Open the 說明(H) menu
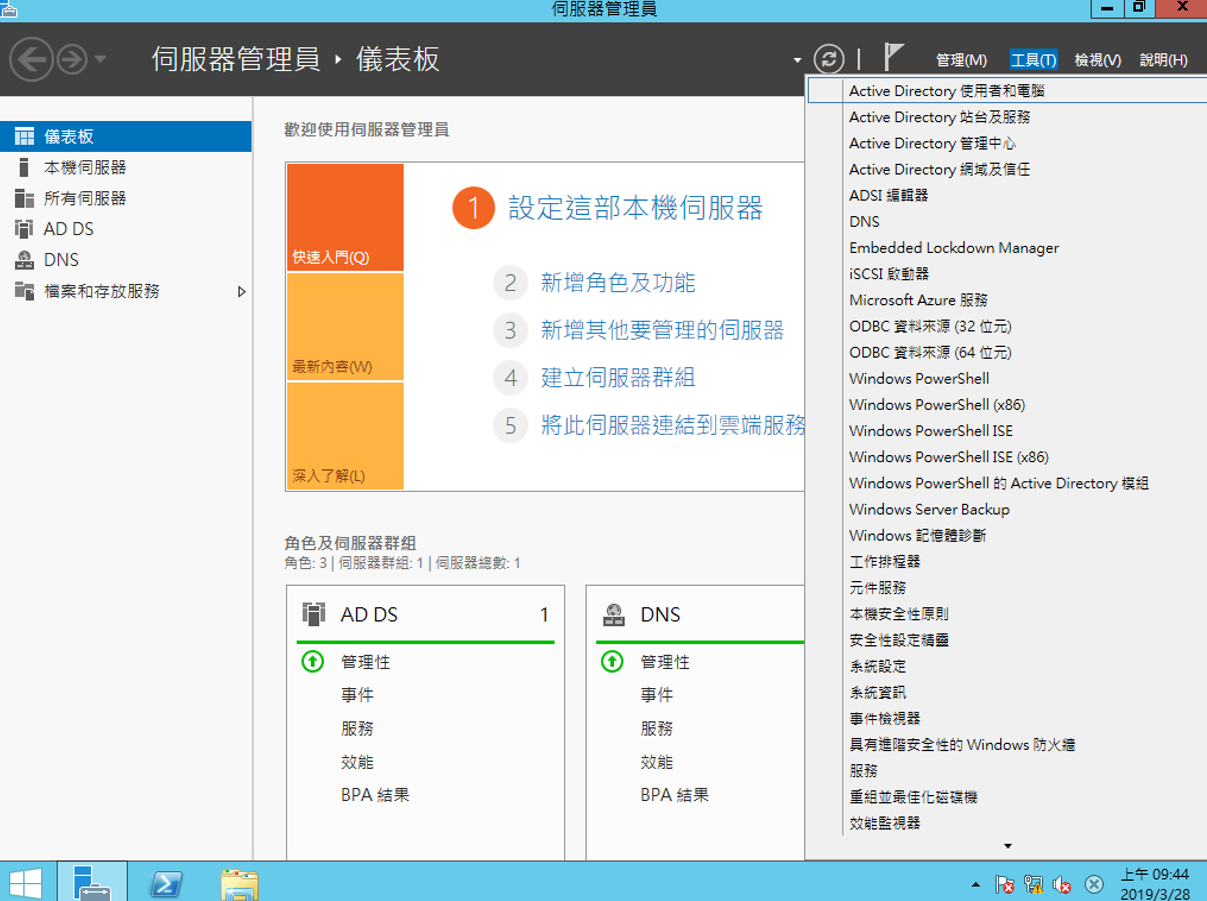 pyautogui.click(x=1163, y=60)
